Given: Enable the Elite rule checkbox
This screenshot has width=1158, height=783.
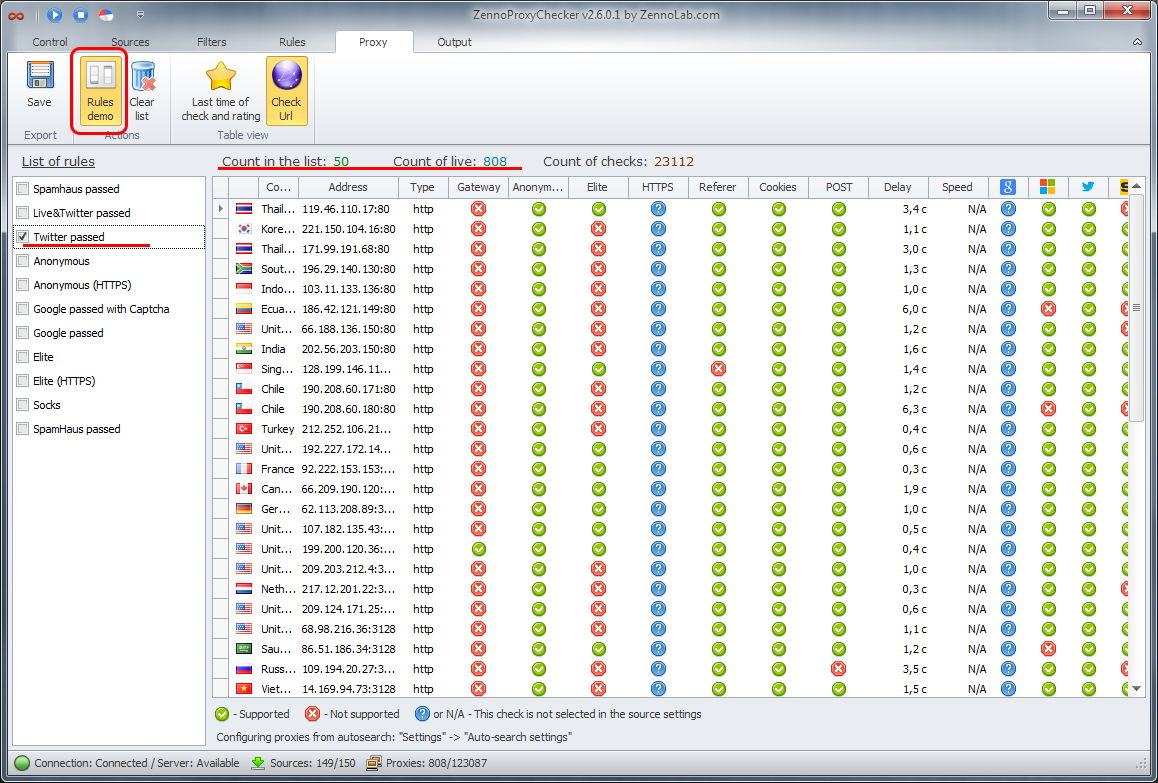Looking at the screenshot, I should (x=23, y=357).
